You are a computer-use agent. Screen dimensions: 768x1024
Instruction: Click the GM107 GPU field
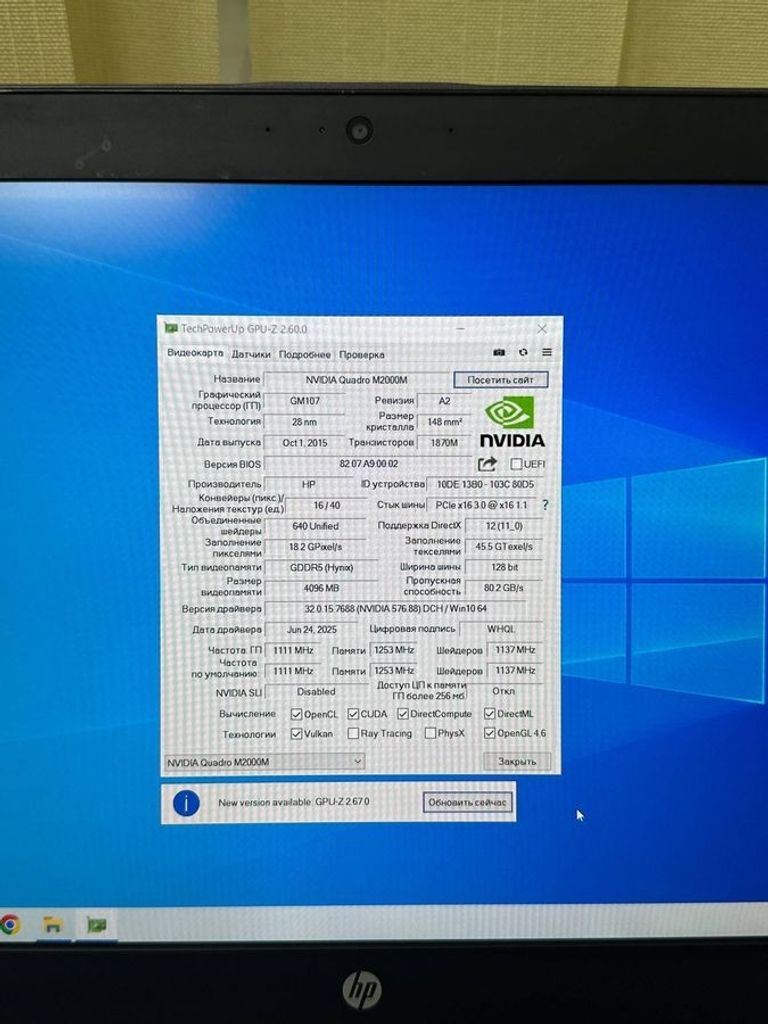click(x=304, y=400)
